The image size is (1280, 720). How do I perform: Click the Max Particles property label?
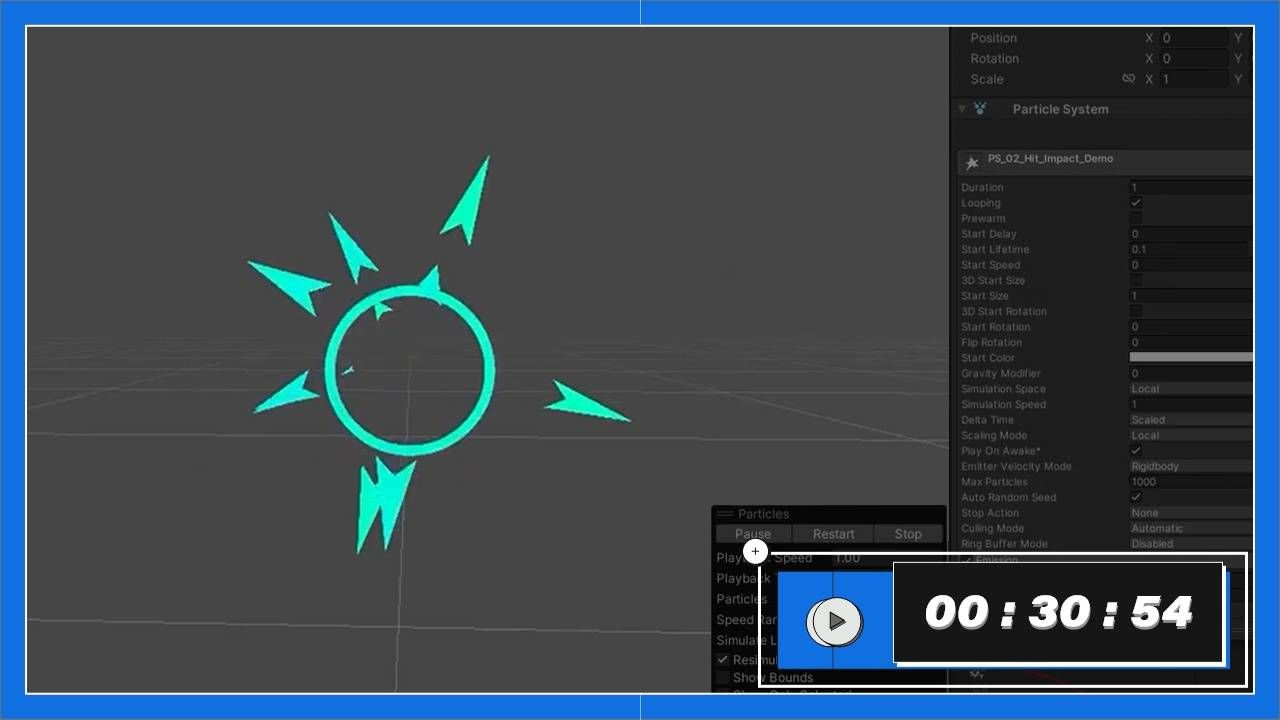point(994,482)
